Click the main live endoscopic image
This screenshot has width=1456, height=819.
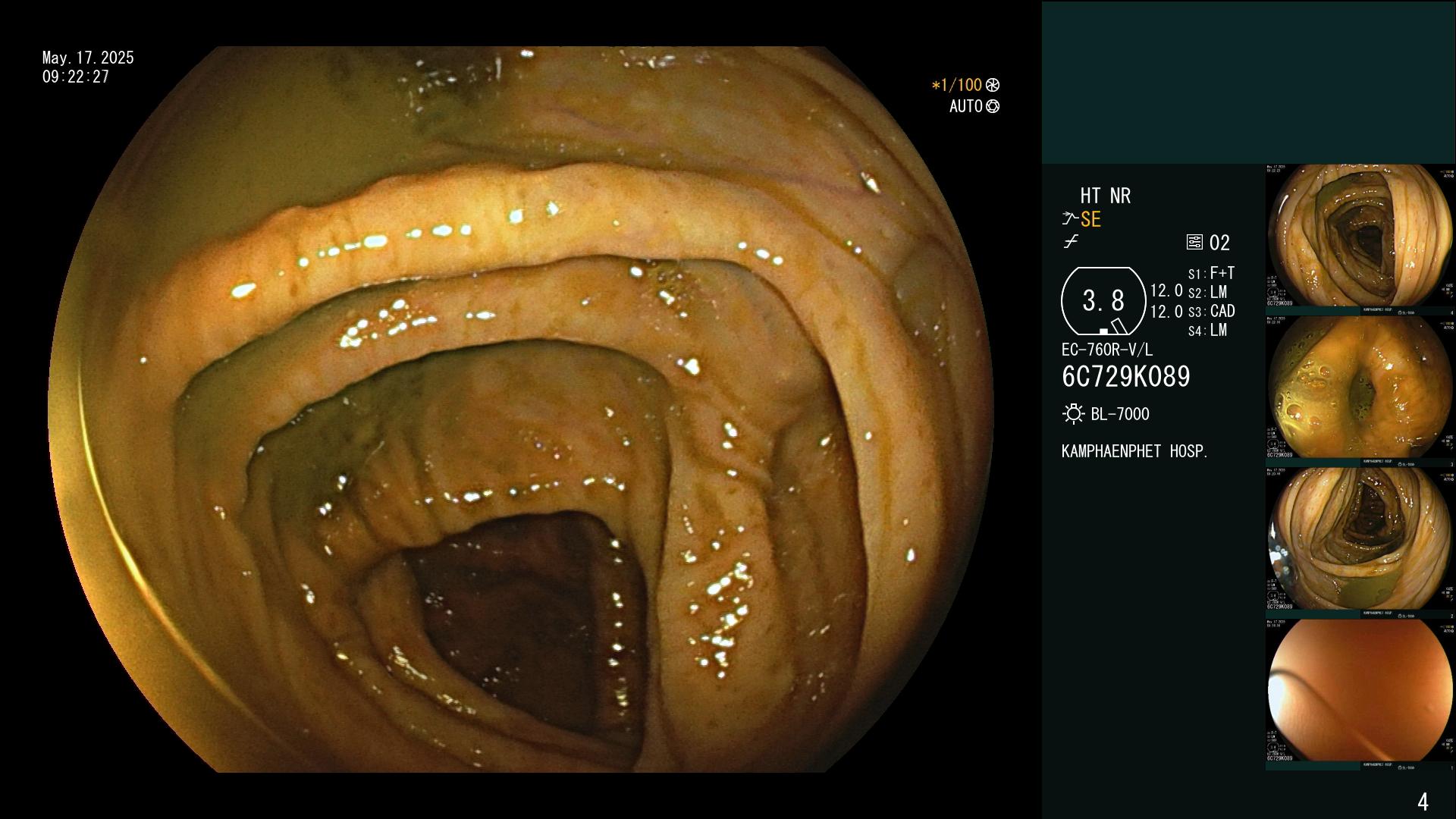click(522, 409)
